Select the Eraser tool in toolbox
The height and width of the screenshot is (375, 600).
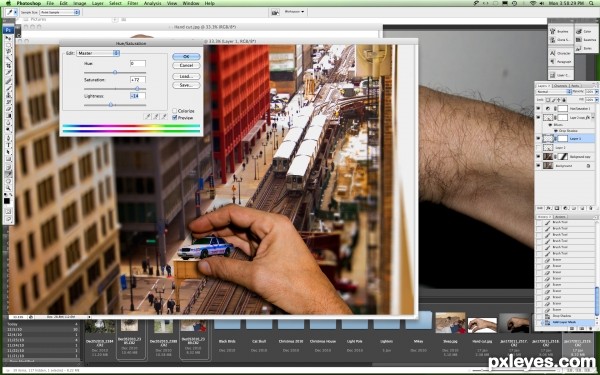[x=8, y=109]
